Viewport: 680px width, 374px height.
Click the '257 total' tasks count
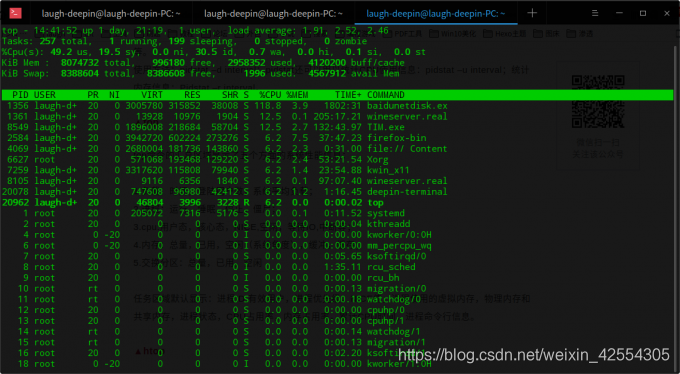(65, 41)
